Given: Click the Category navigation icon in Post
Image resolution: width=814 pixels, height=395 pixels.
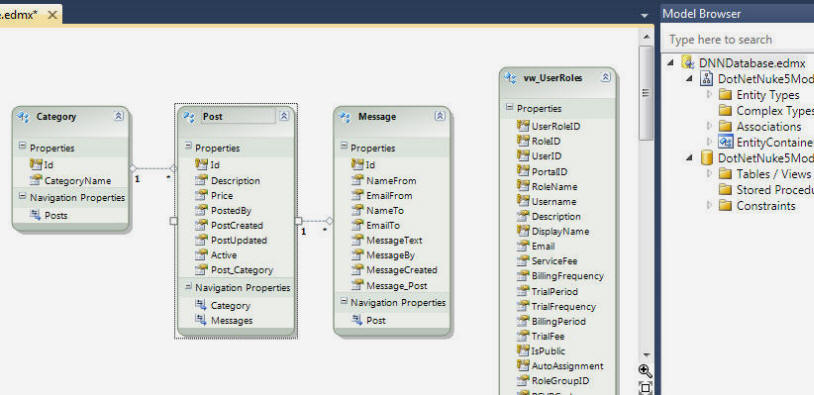Looking at the screenshot, I should click(x=201, y=305).
